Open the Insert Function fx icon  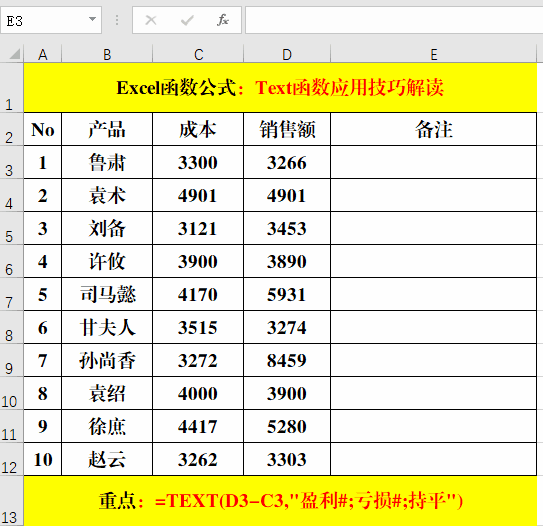tap(223, 20)
